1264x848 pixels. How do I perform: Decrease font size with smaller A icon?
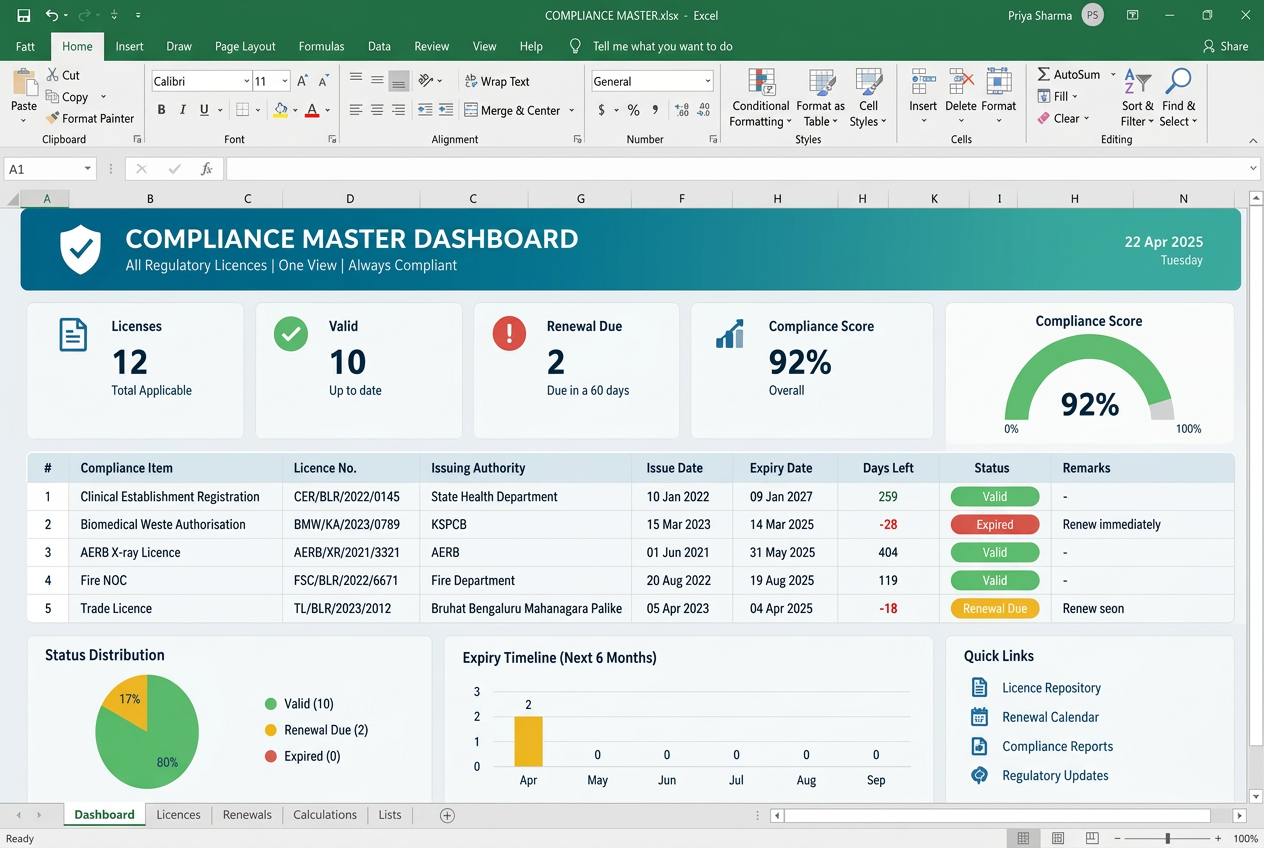(x=324, y=81)
